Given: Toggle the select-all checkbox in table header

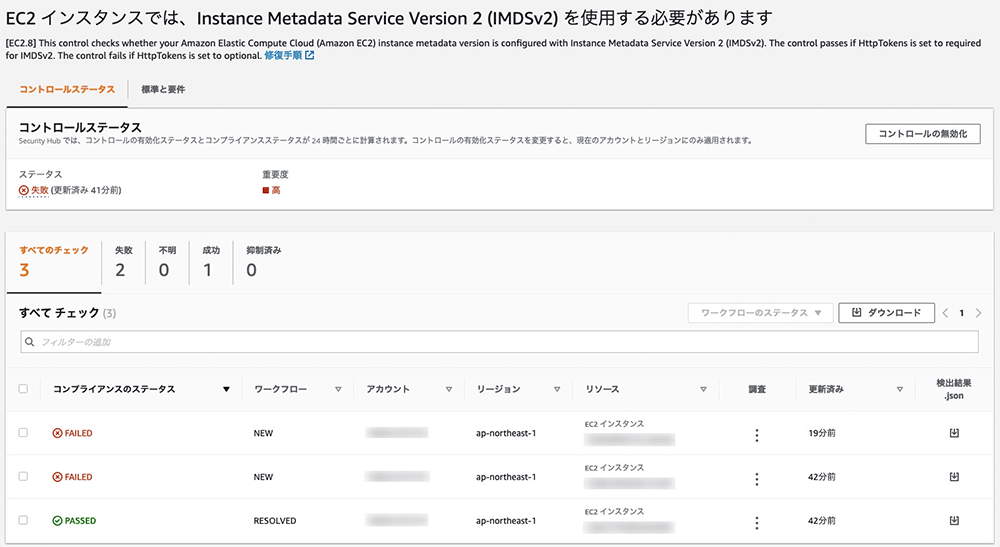Looking at the screenshot, I should [24, 389].
